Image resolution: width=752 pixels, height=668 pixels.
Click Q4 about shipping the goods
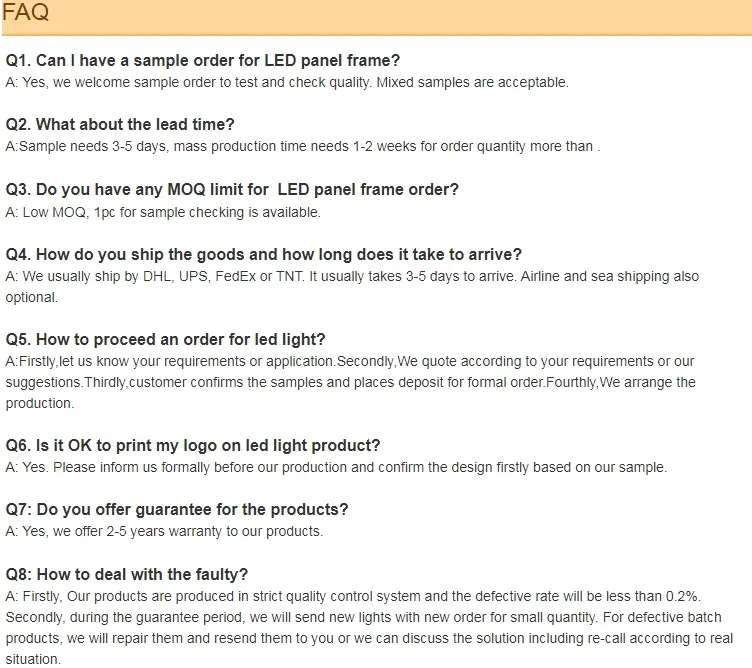coord(264,254)
